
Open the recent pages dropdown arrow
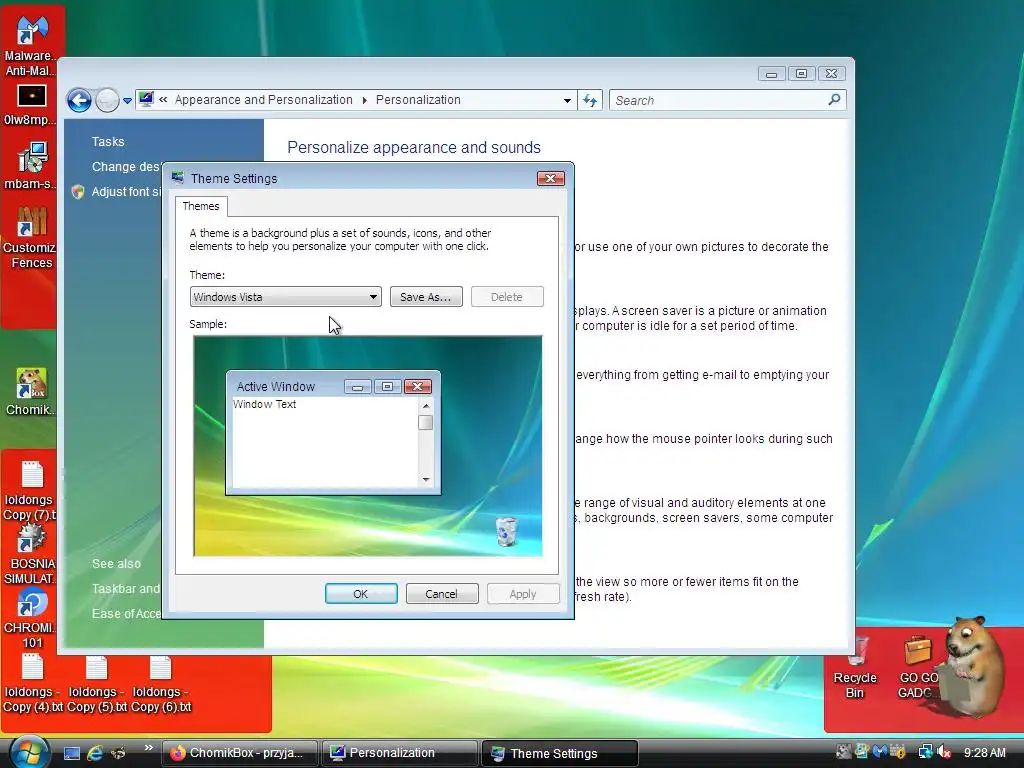pyautogui.click(x=127, y=101)
